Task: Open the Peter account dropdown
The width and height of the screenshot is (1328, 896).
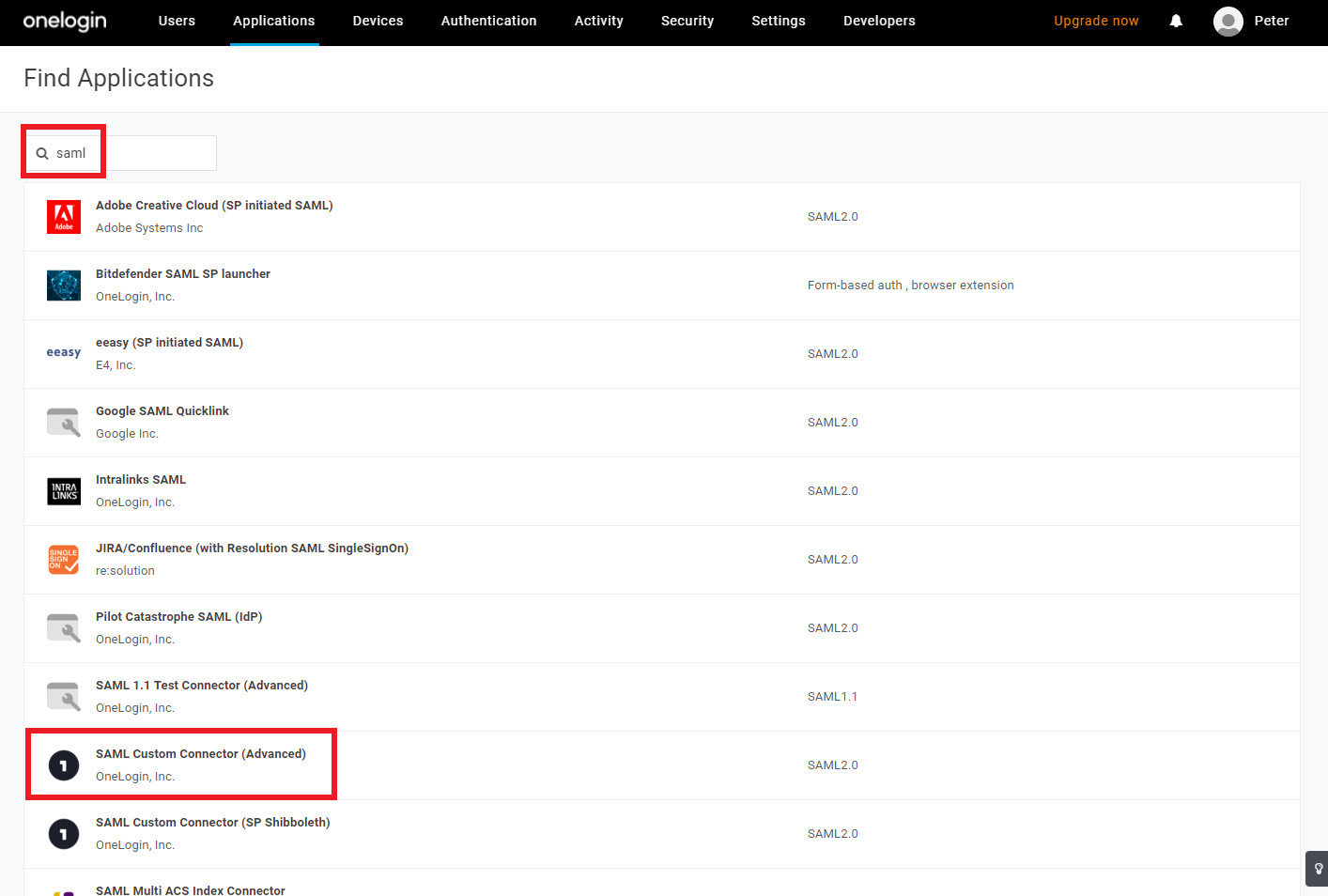Action: (x=1271, y=21)
